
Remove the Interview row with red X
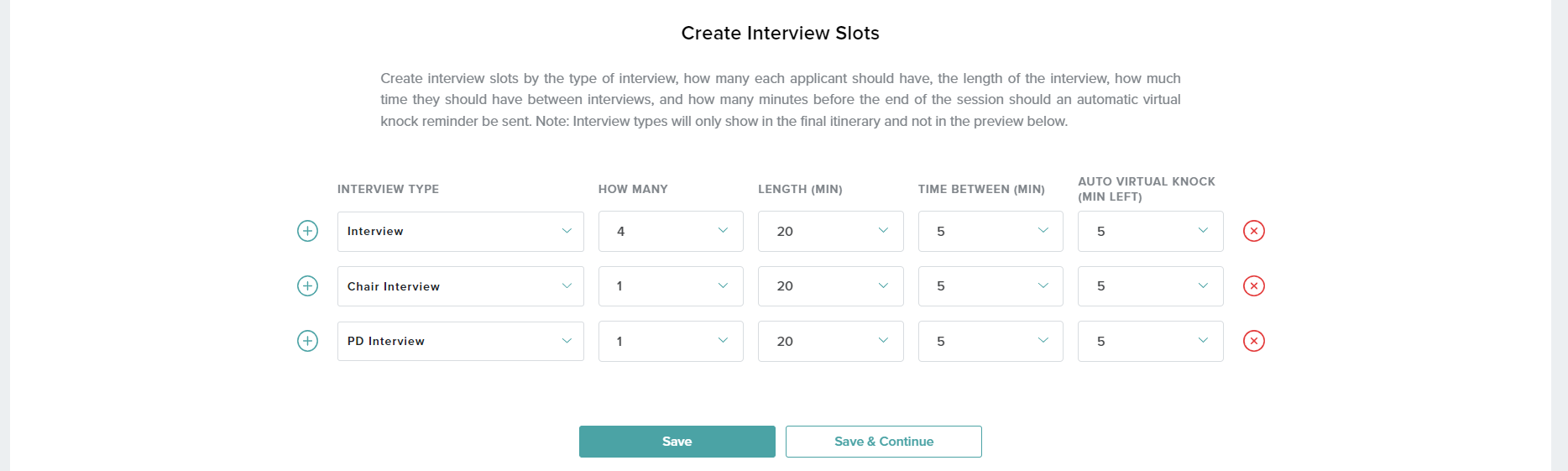[1254, 231]
